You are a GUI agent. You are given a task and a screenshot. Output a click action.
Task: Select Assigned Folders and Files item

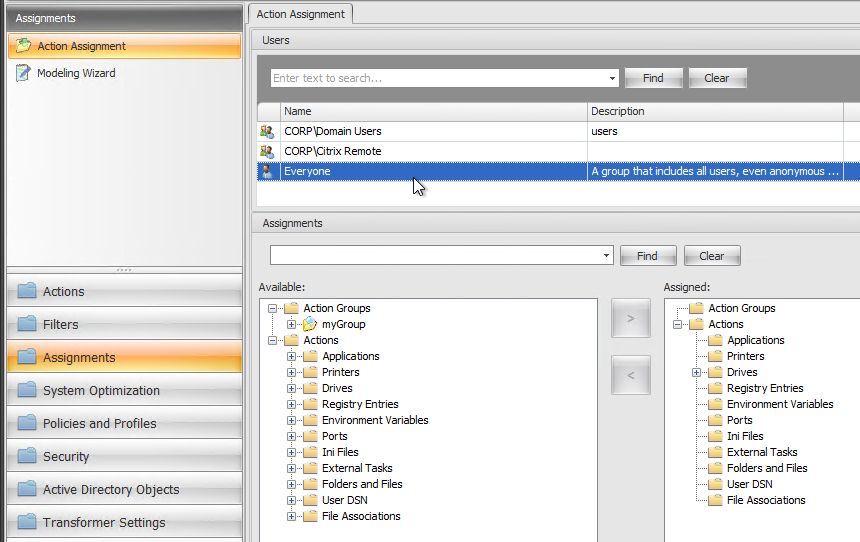coord(767,468)
